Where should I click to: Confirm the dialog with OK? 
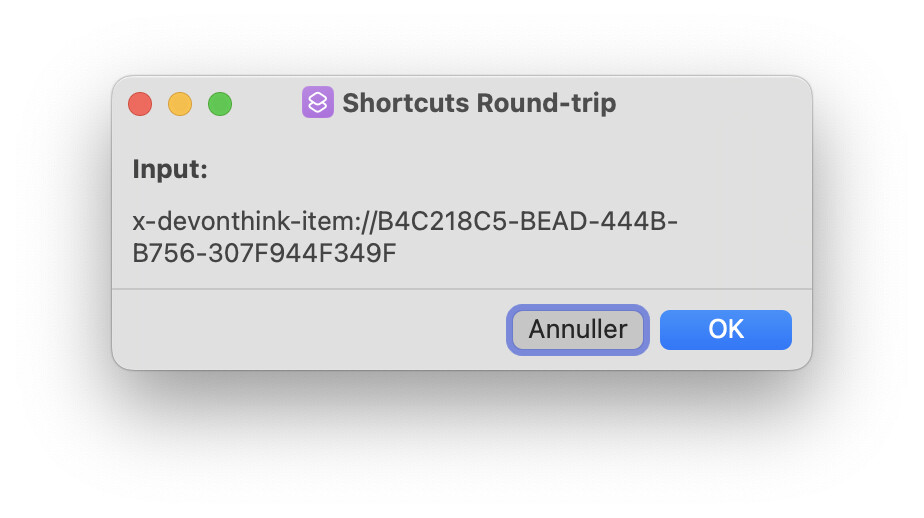point(725,330)
